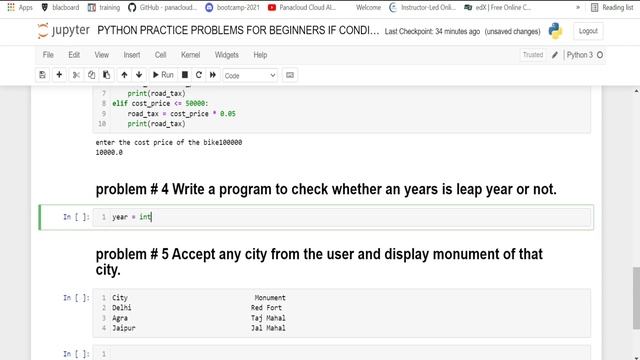Image resolution: width=640 pixels, height=360 pixels.
Task: Open the edX Free Online Courses bookmark
Action: (498, 7)
